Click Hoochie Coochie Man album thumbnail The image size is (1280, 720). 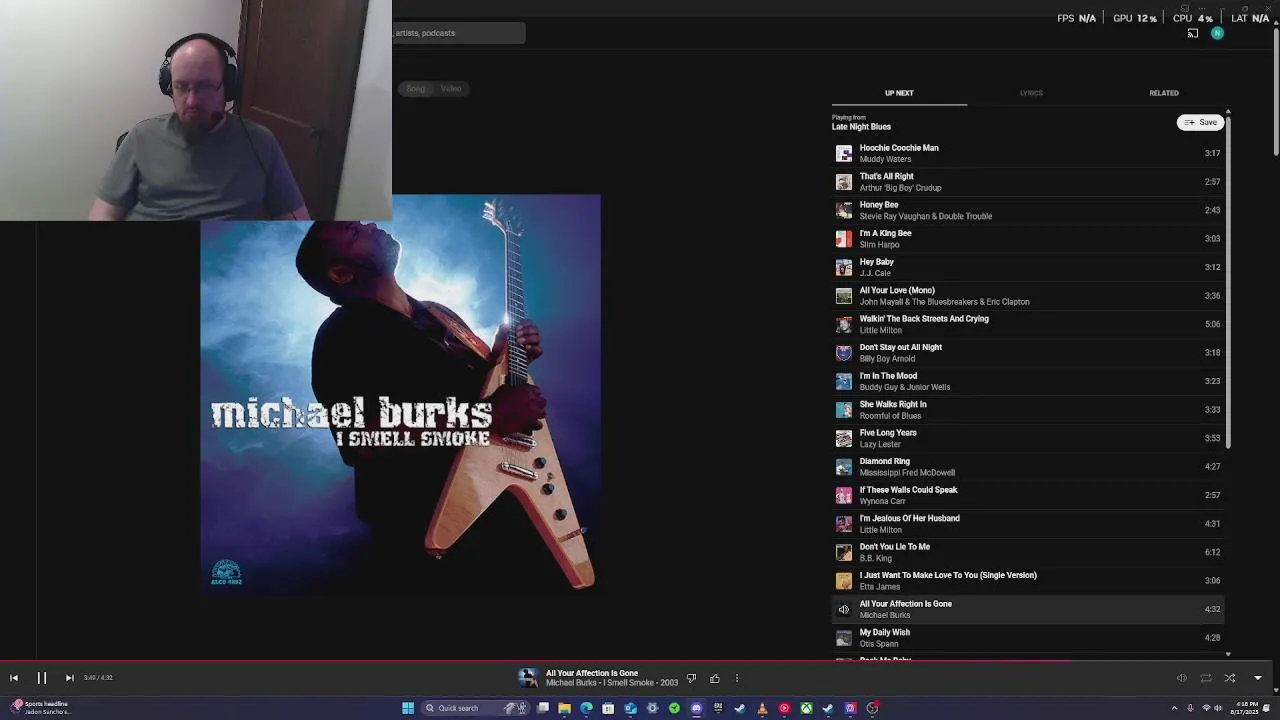(x=844, y=153)
